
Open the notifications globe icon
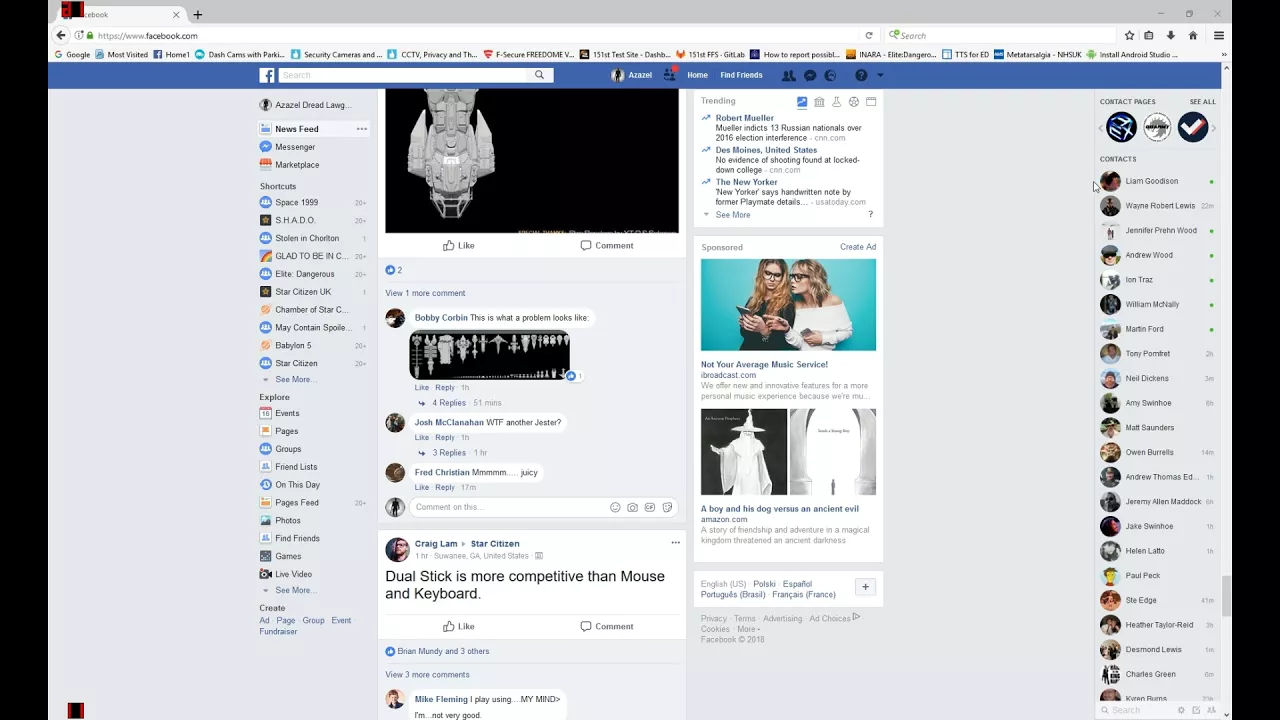click(x=830, y=75)
